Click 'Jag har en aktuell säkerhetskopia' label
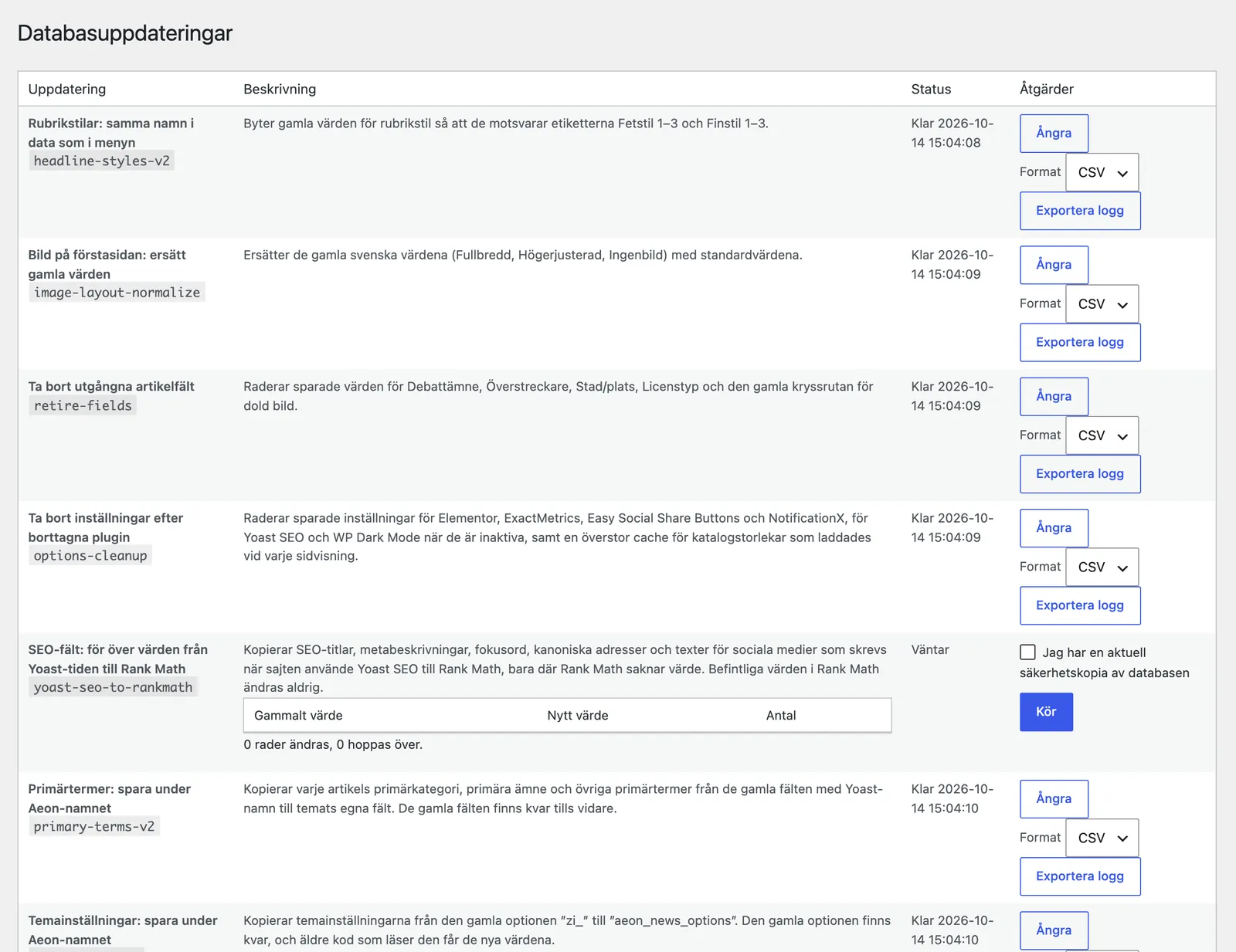Viewport: 1236px width, 952px height. pyautogui.click(x=1105, y=662)
